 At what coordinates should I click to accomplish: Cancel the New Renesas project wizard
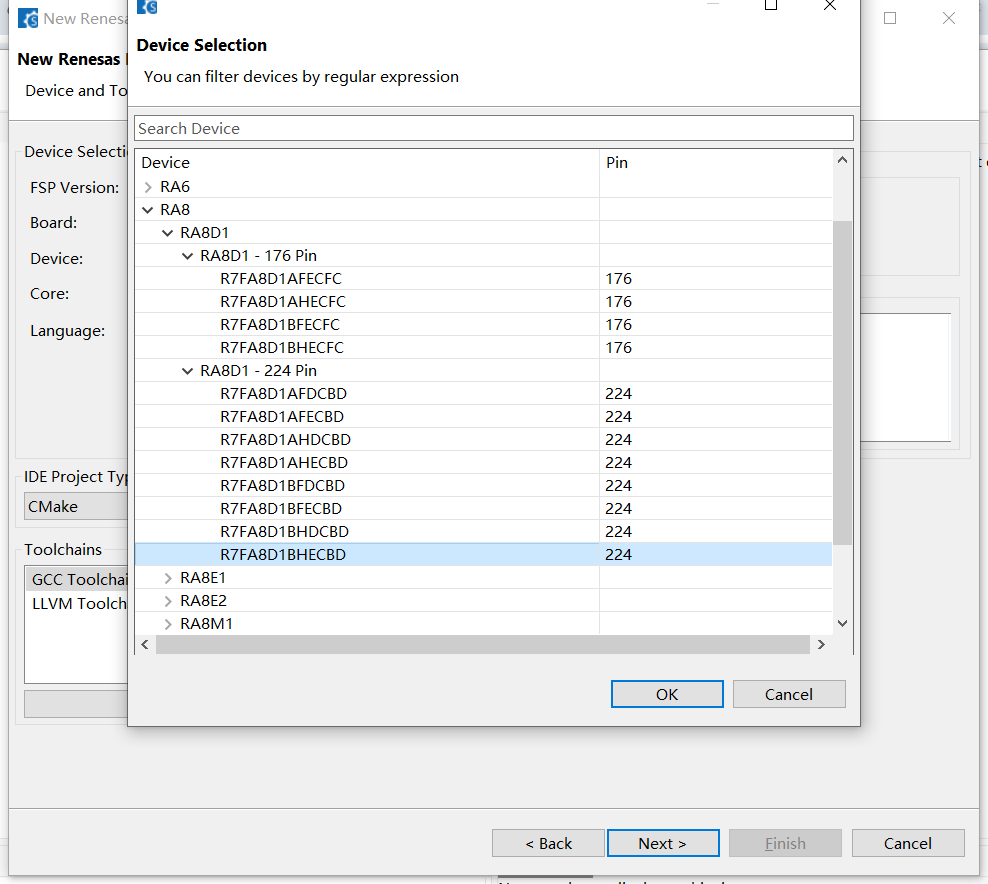pyautogui.click(x=908, y=843)
